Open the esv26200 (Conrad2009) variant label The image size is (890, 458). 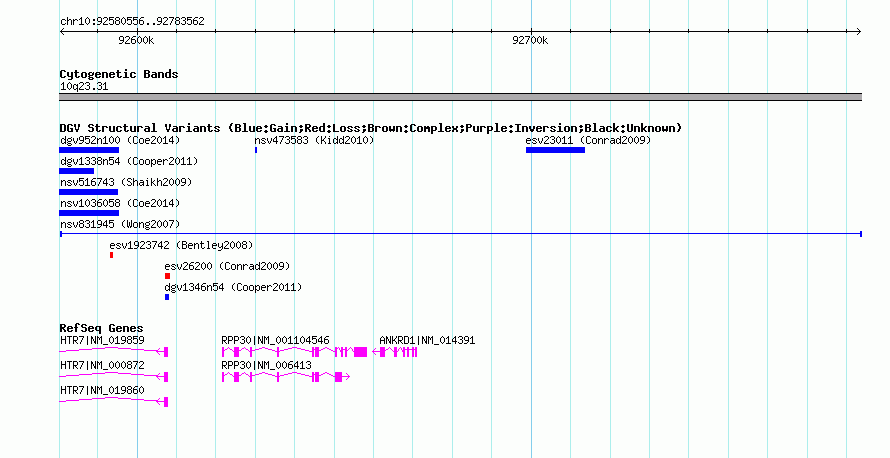[227, 266]
